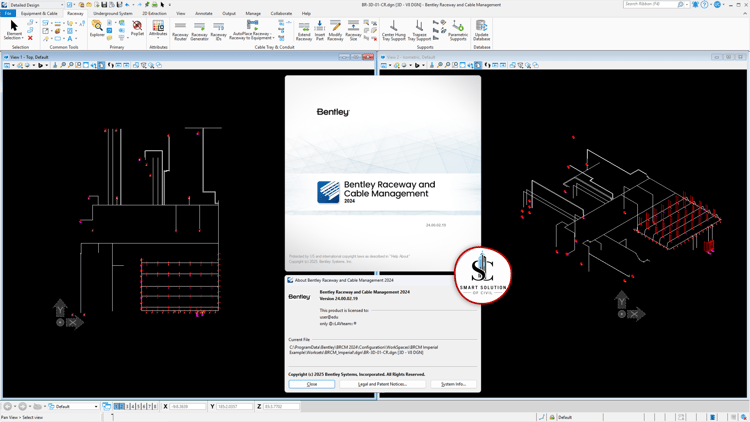This screenshot has height=422, width=750.
Task: Select the Raceway Size tool
Action: [353, 31]
